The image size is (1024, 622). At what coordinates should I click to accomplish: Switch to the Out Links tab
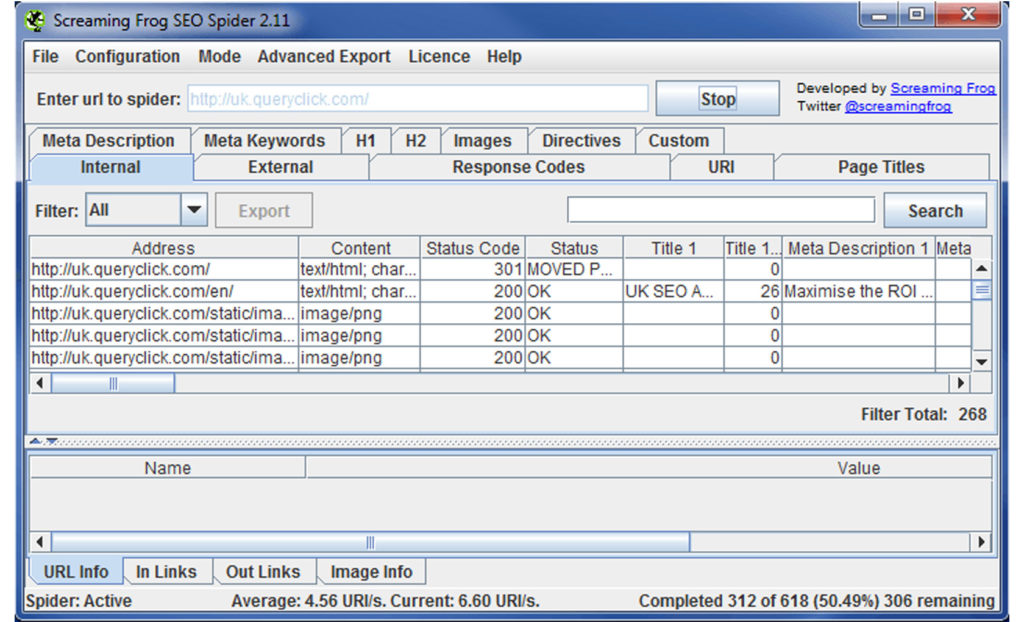pos(263,572)
